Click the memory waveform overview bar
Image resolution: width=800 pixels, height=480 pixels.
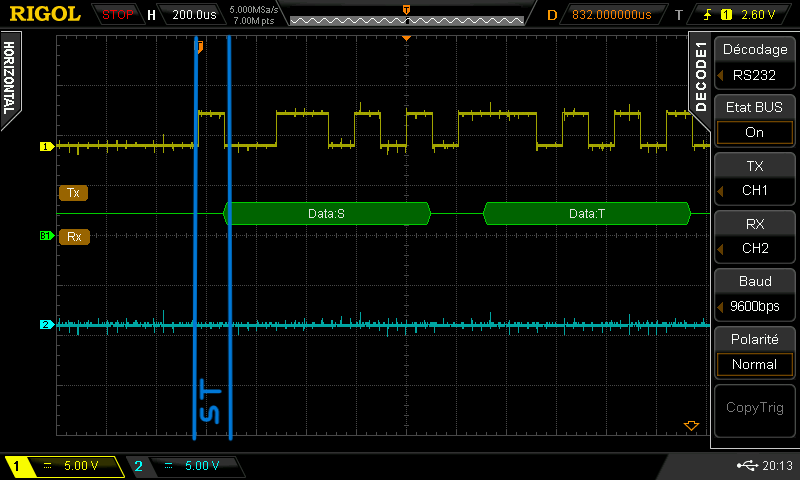[x=407, y=20]
